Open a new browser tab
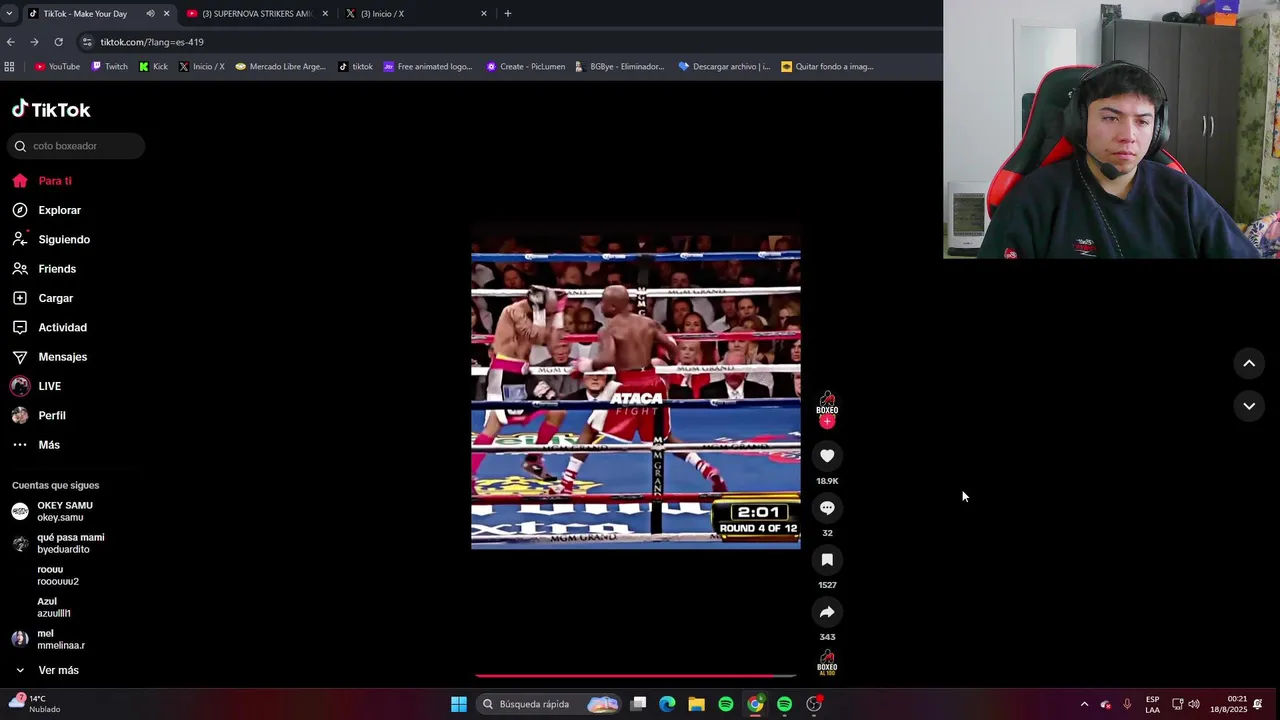The image size is (1280, 720). click(x=508, y=14)
